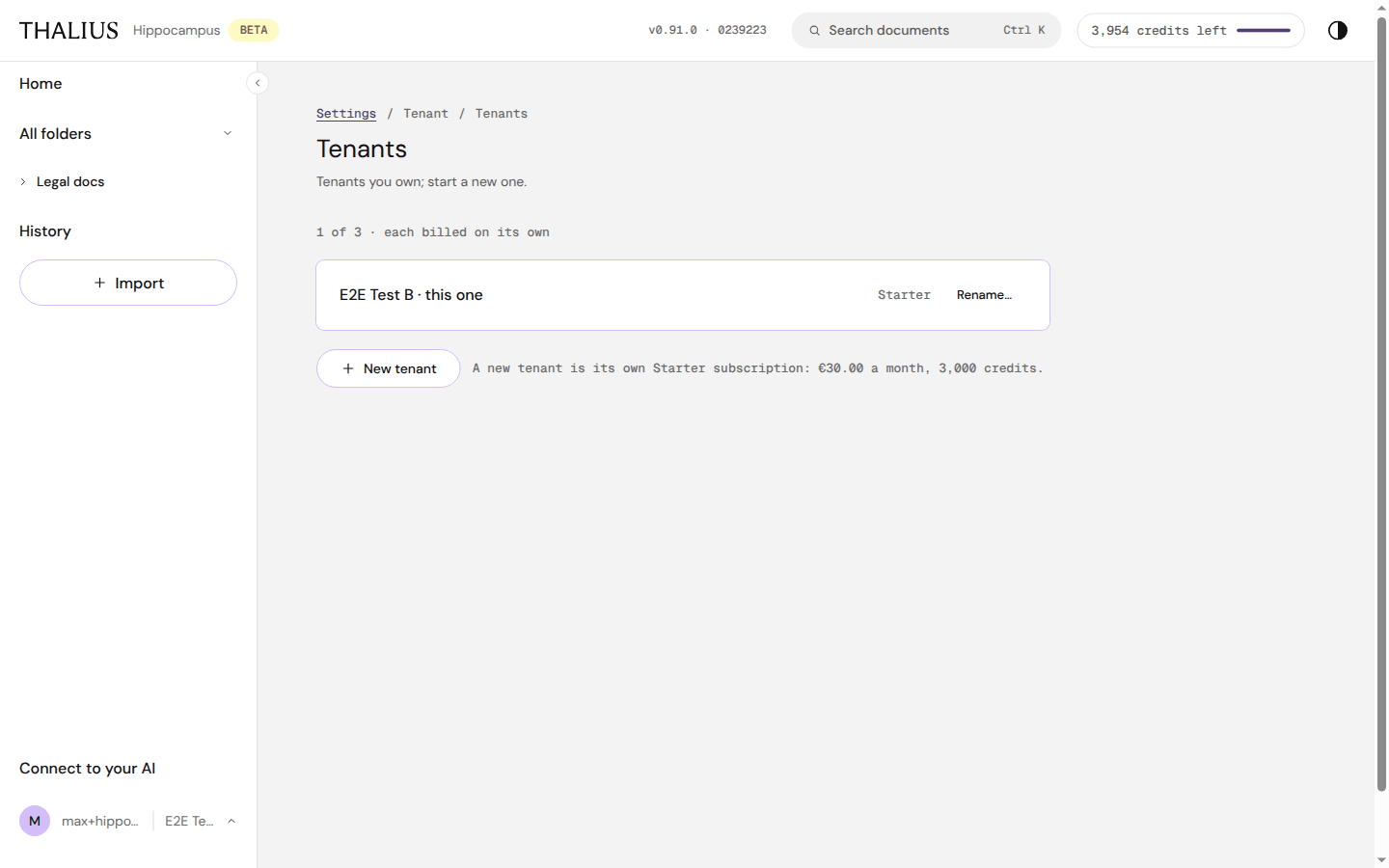Click the Tenant breadcrumb
Screen dimensions: 1389x868
[425, 114]
